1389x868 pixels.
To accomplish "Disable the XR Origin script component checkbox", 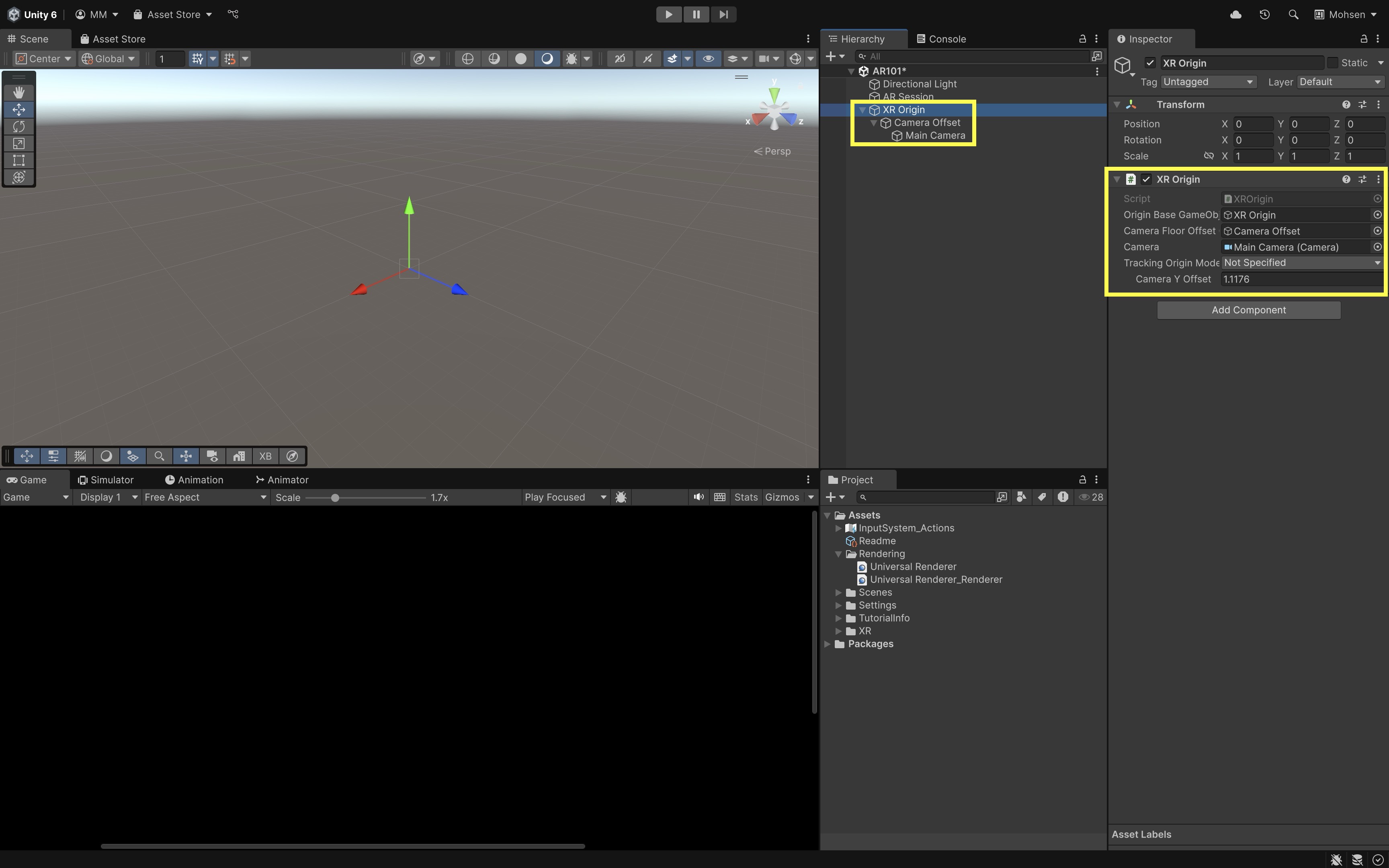I will point(1146,179).
